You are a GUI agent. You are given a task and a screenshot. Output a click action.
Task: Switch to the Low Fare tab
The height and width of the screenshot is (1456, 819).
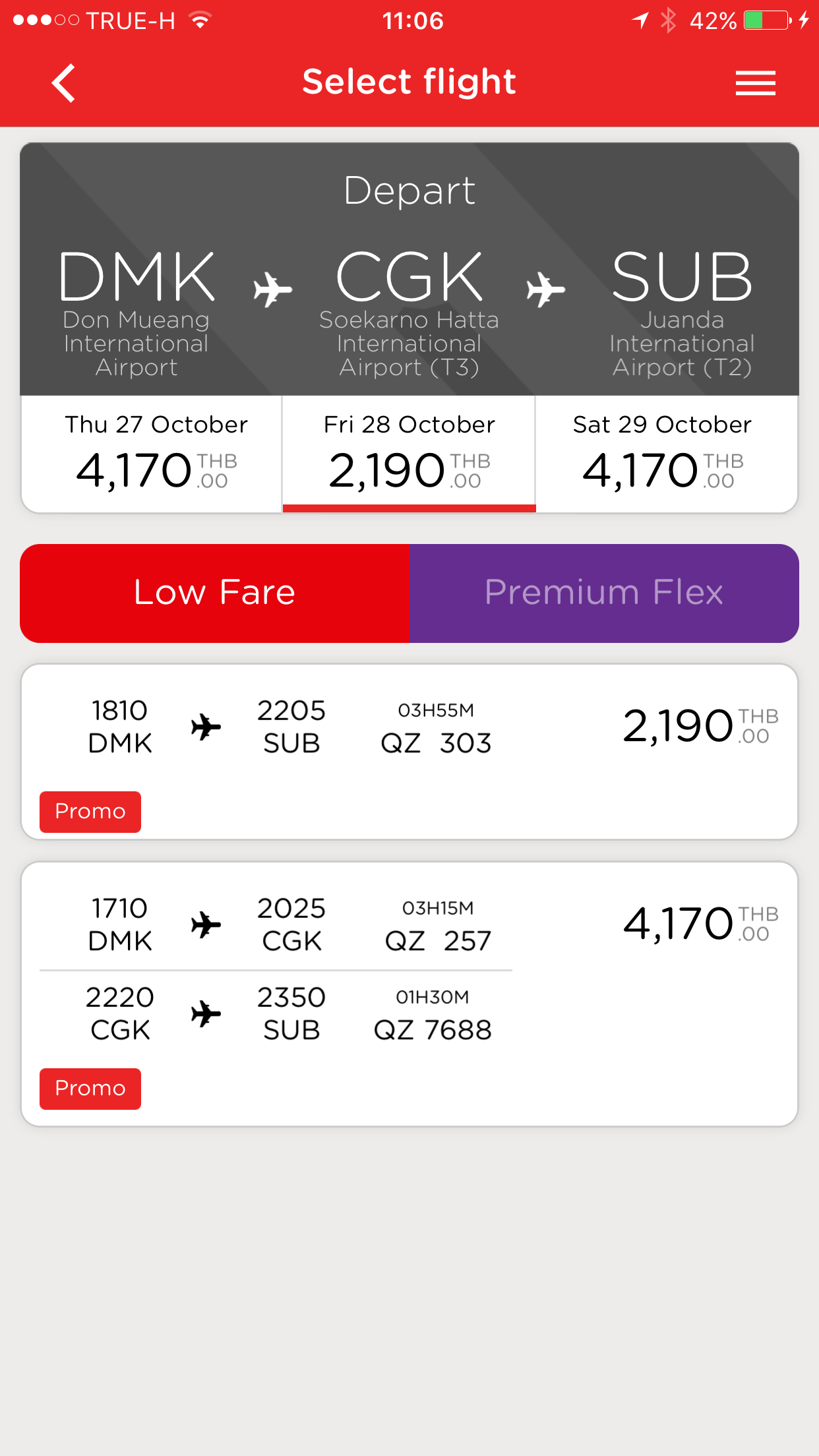pyautogui.click(x=215, y=593)
